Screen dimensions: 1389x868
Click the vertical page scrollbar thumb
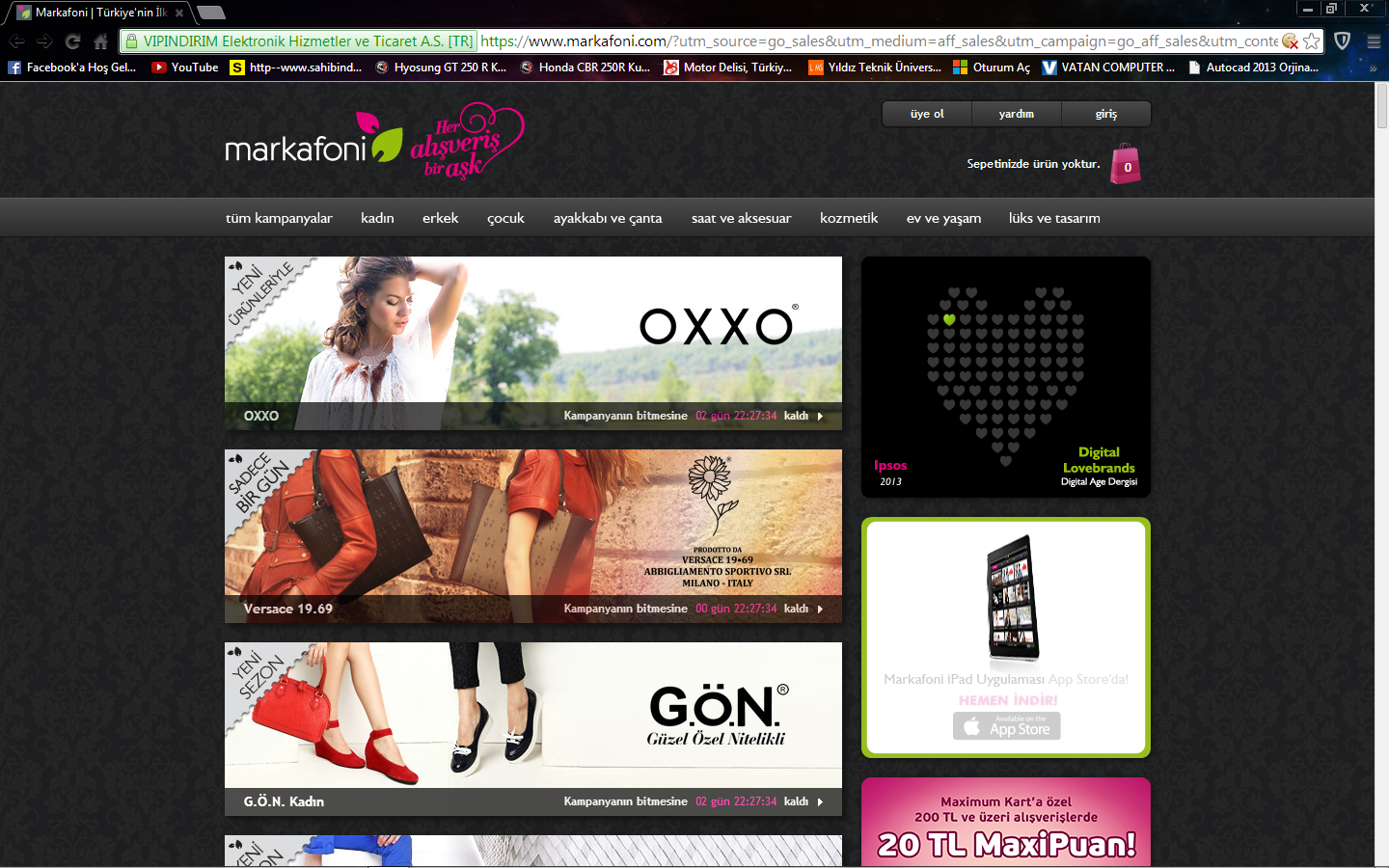click(x=1381, y=106)
